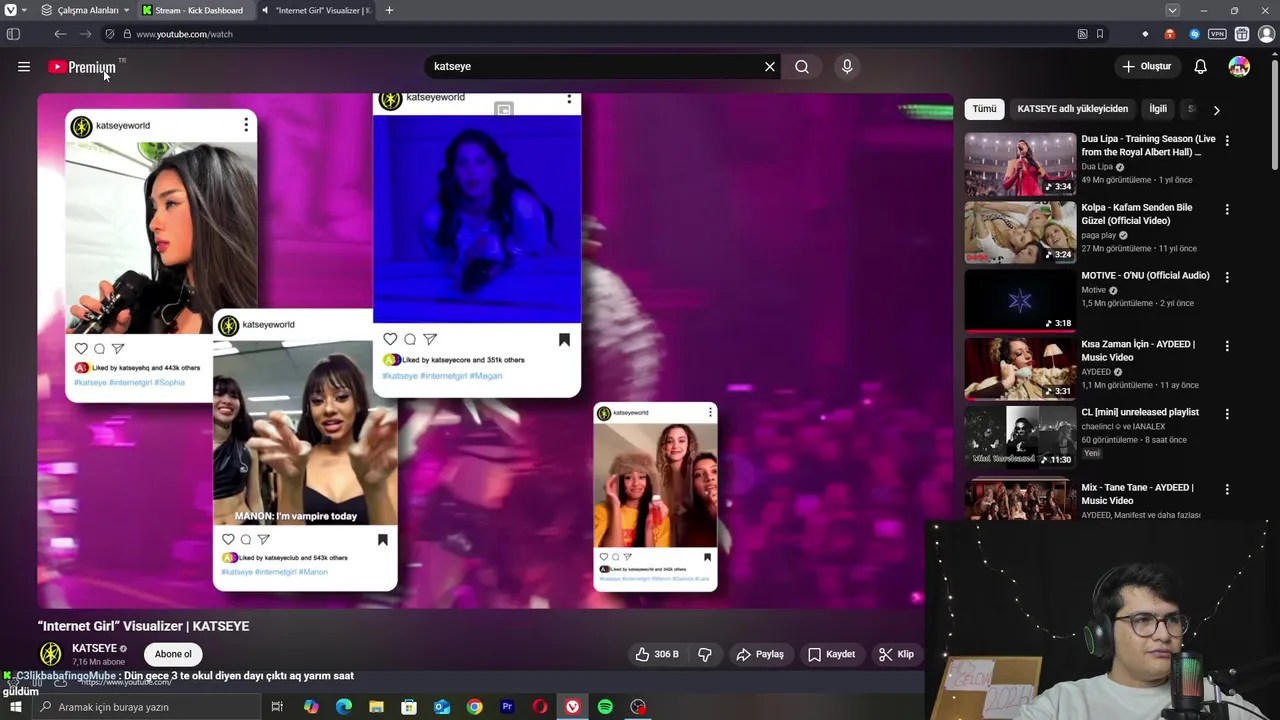Select the İlgili filter chip
This screenshot has height=720, width=1280.
tap(1158, 109)
